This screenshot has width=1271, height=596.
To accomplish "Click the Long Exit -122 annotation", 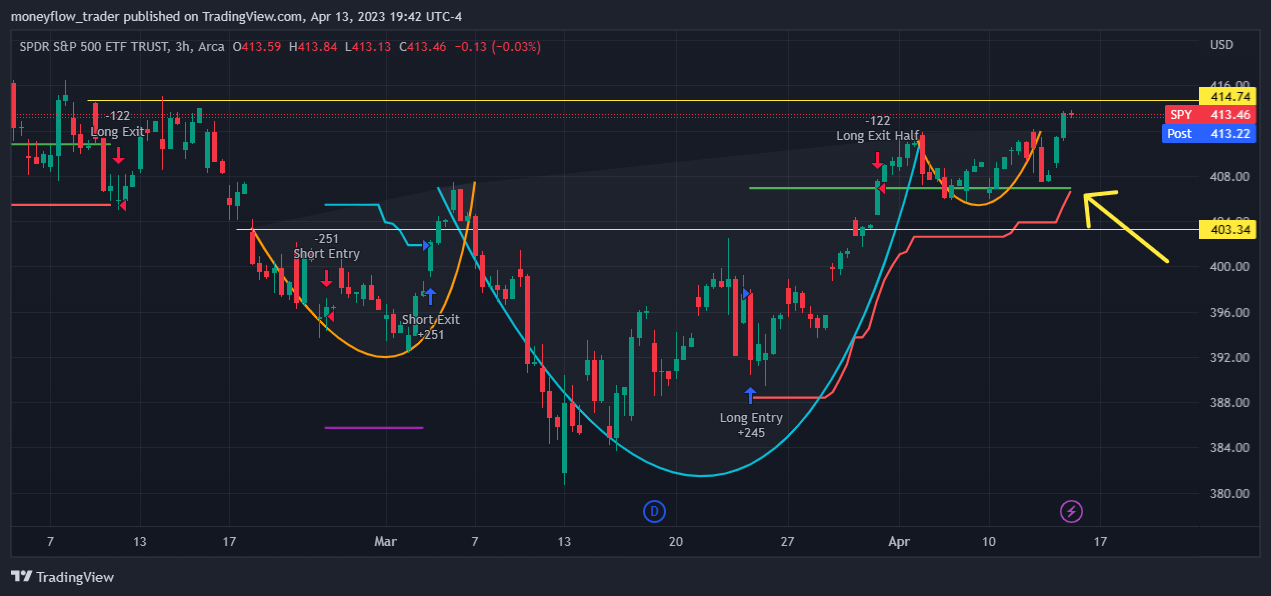I will (x=118, y=123).
